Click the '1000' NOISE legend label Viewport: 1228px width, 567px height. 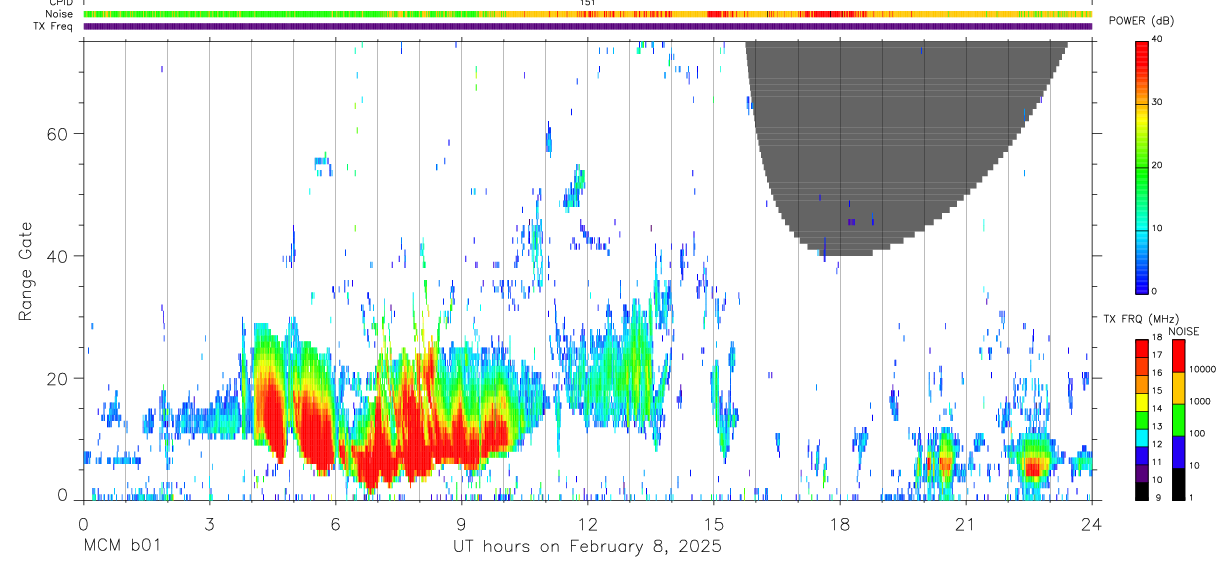(1200, 401)
